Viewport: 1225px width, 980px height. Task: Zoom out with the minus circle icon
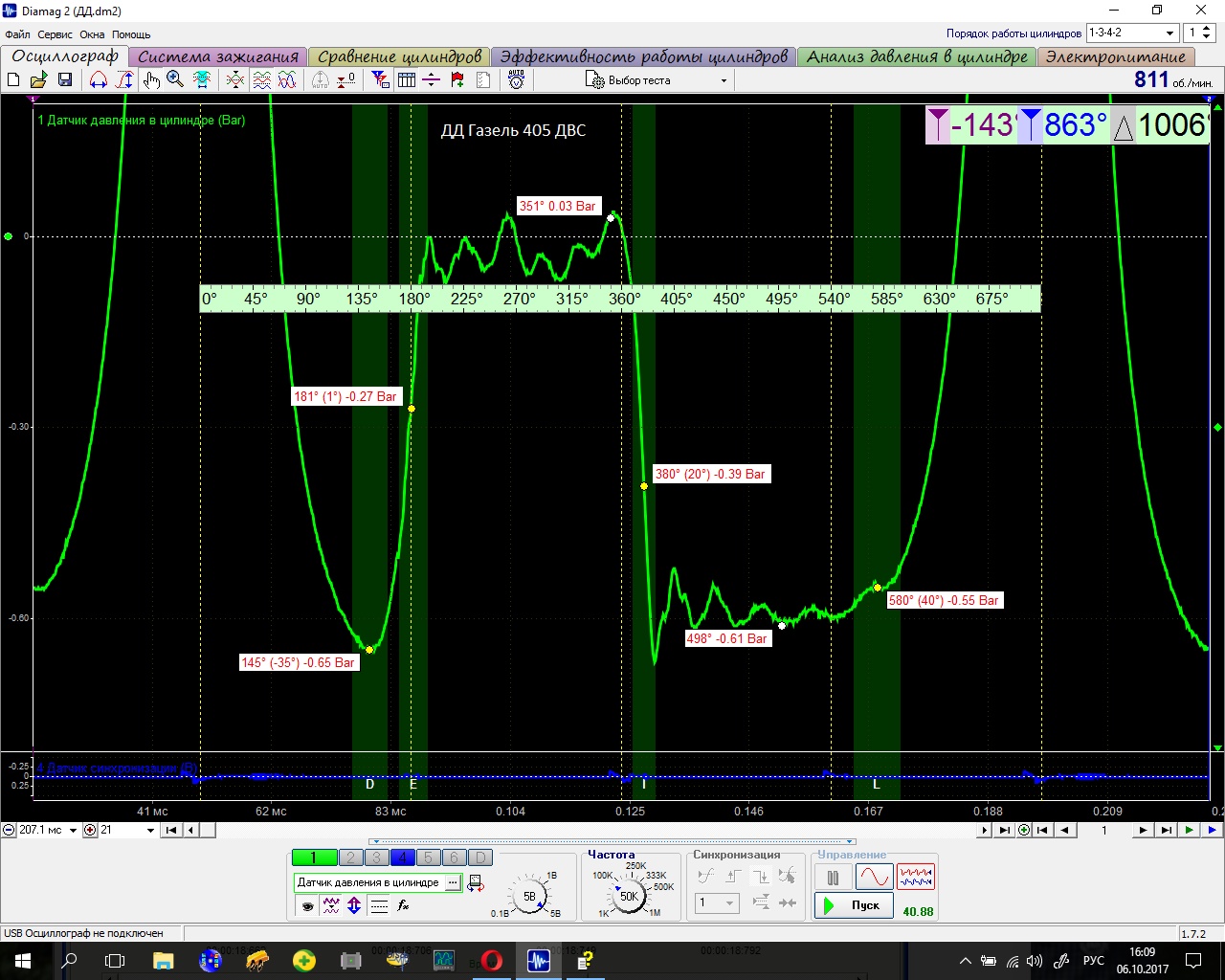tap(9, 830)
